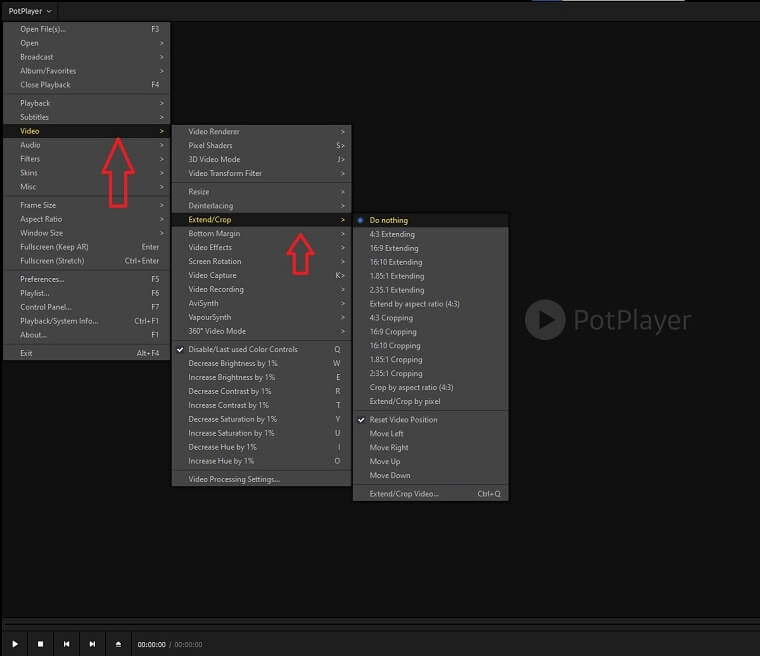Screen dimensions: 760x656
Task: Click the 00:00:00 elapsed time display
Action: tap(151, 644)
